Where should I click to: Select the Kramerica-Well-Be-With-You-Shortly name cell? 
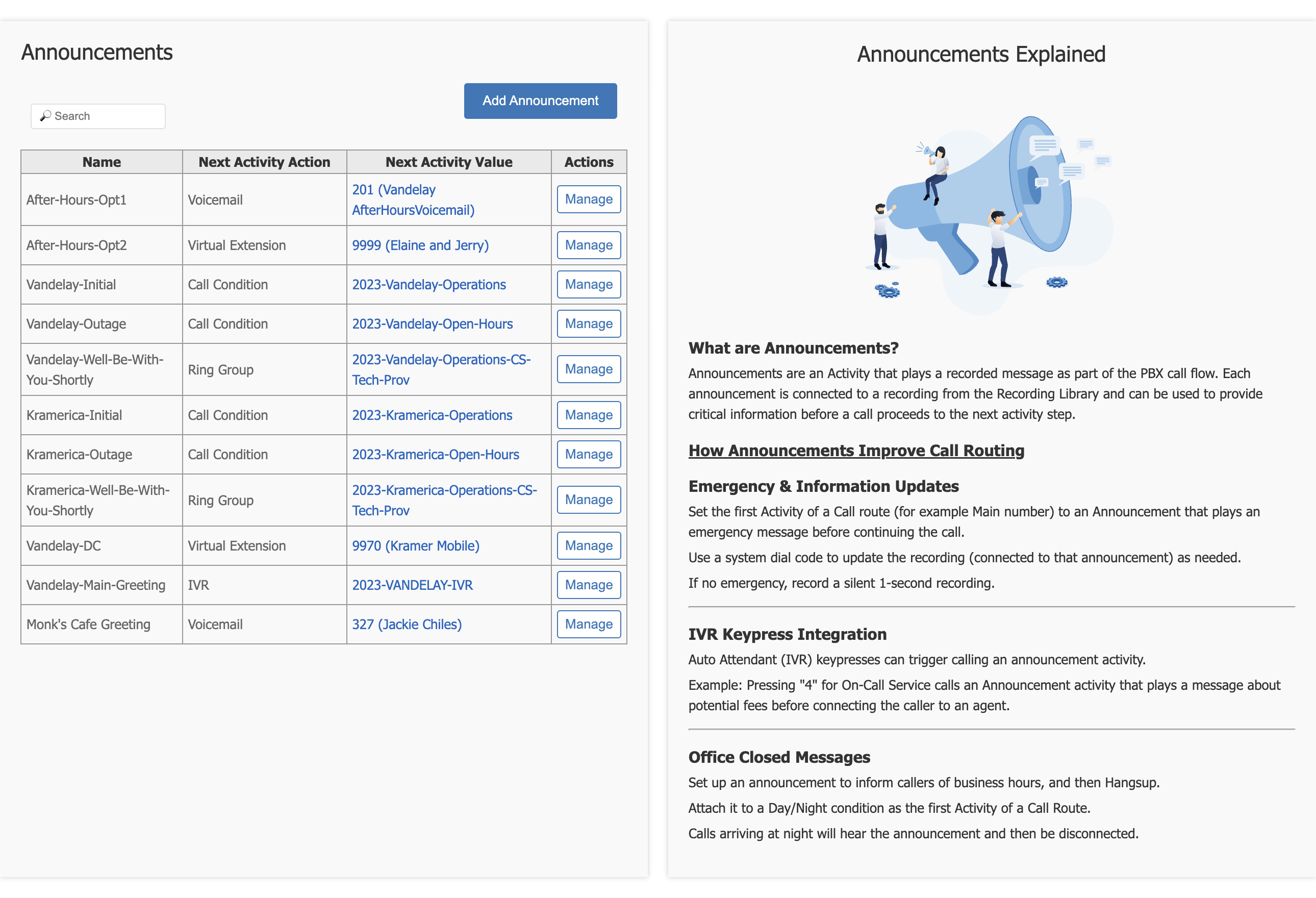click(x=102, y=500)
